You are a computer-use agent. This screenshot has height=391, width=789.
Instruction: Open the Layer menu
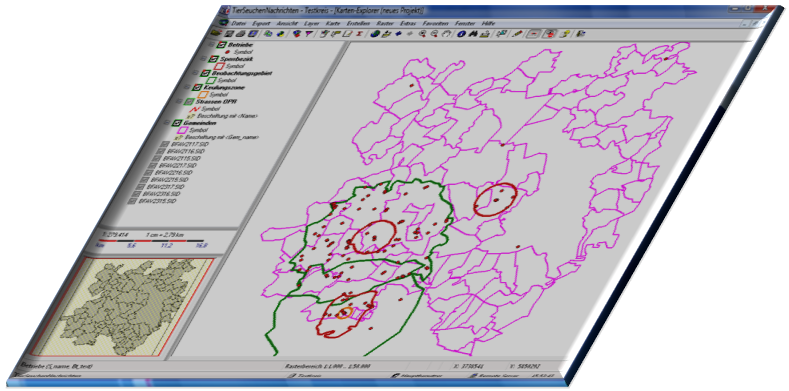pyautogui.click(x=311, y=24)
